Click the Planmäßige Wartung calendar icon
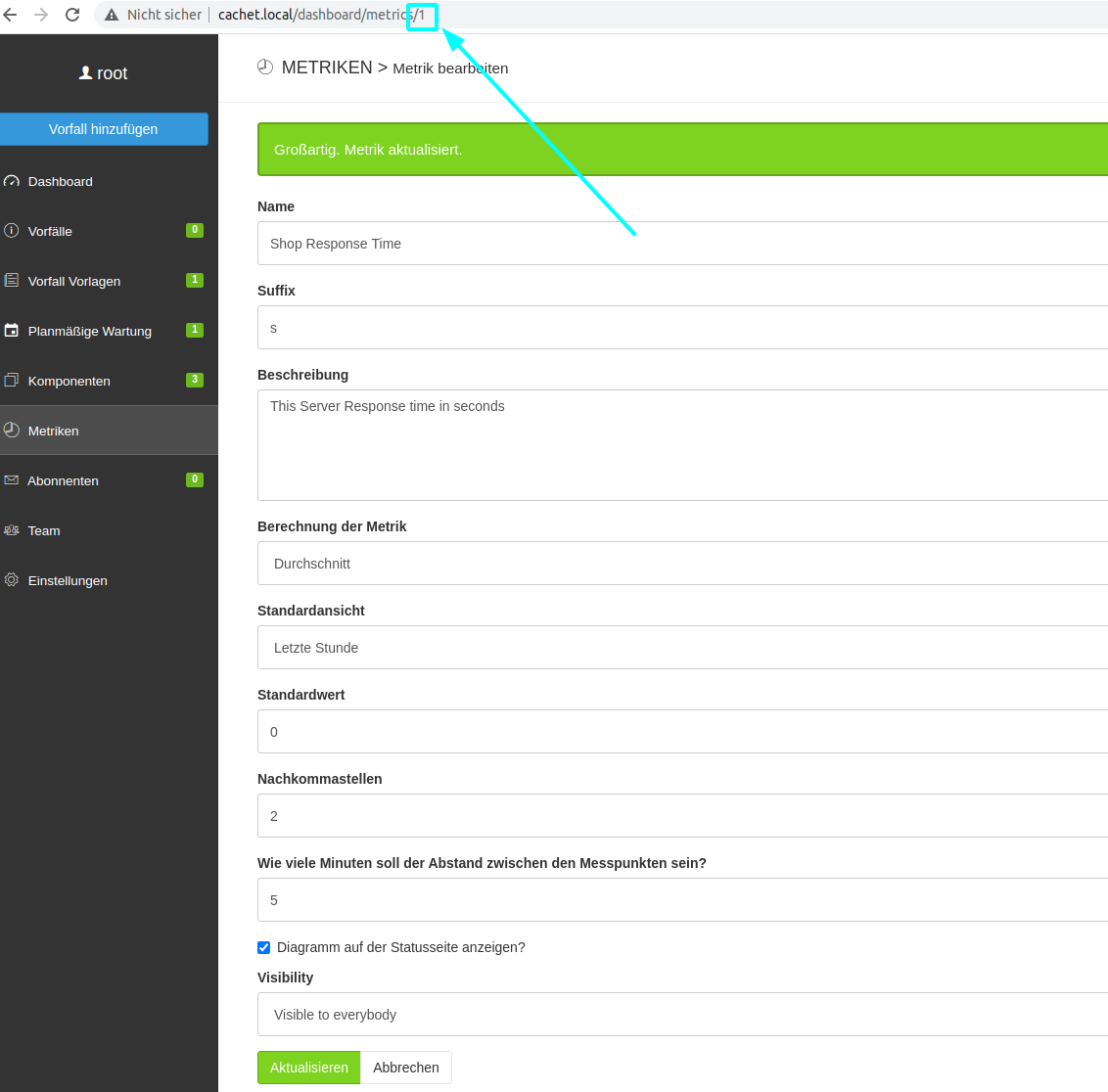This screenshot has width=1108, height=1092. tap(12, 331)
